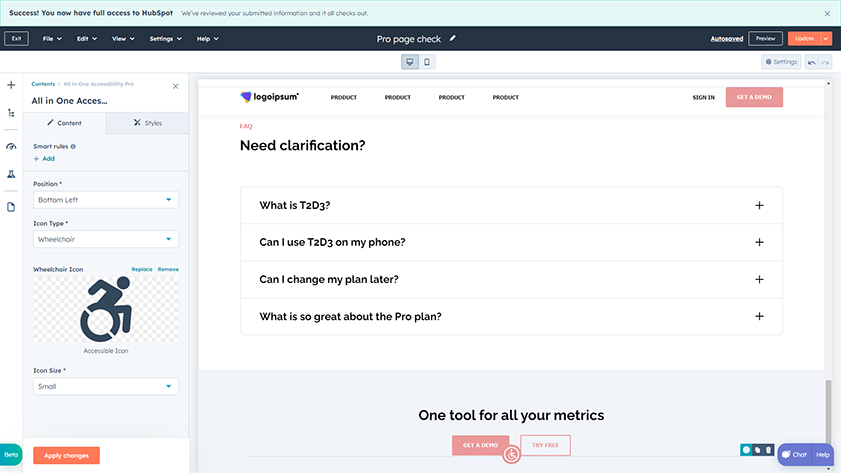Click the header GET A DEMO button
This screenshot has height=473, width=841.
pos(754,97)
